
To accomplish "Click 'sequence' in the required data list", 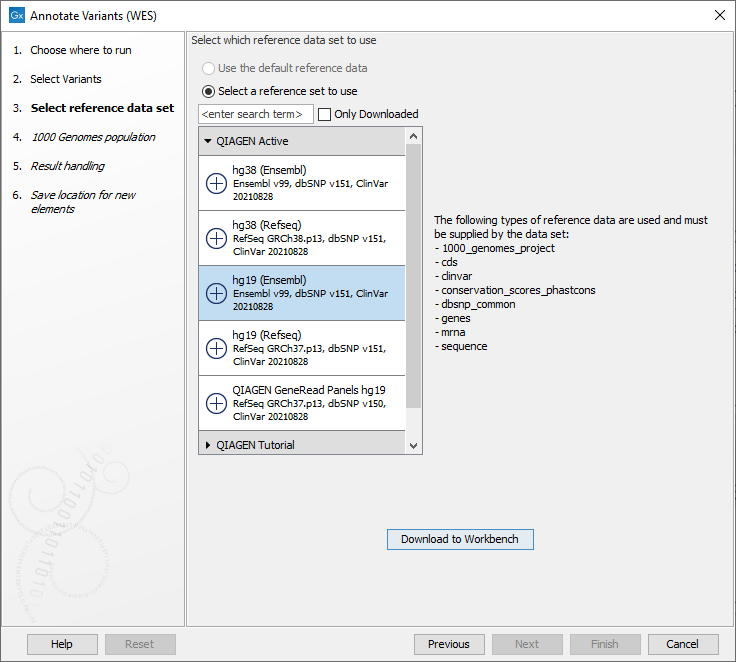I will pos(464,346).
